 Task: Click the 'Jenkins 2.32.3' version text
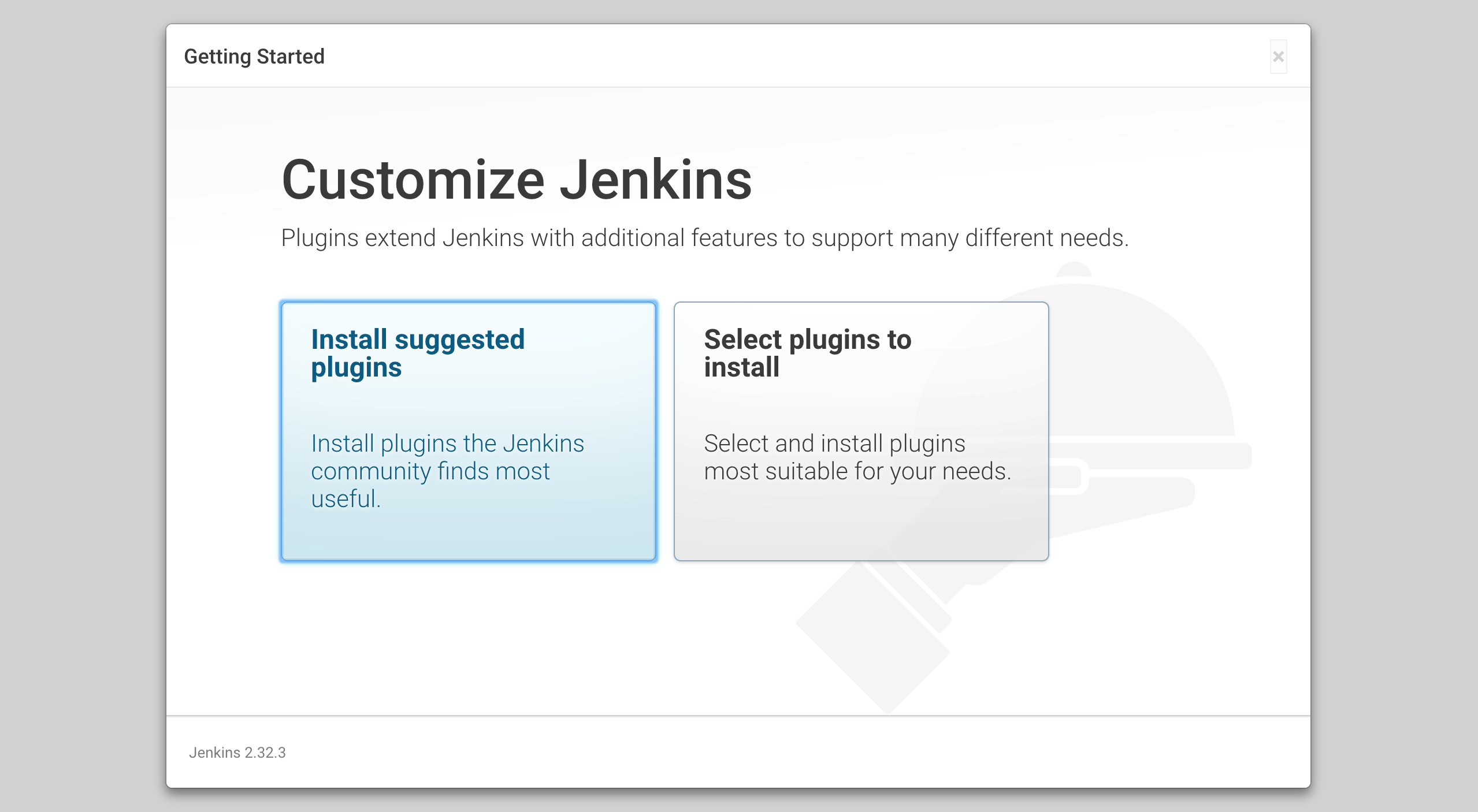pos(237,753)
